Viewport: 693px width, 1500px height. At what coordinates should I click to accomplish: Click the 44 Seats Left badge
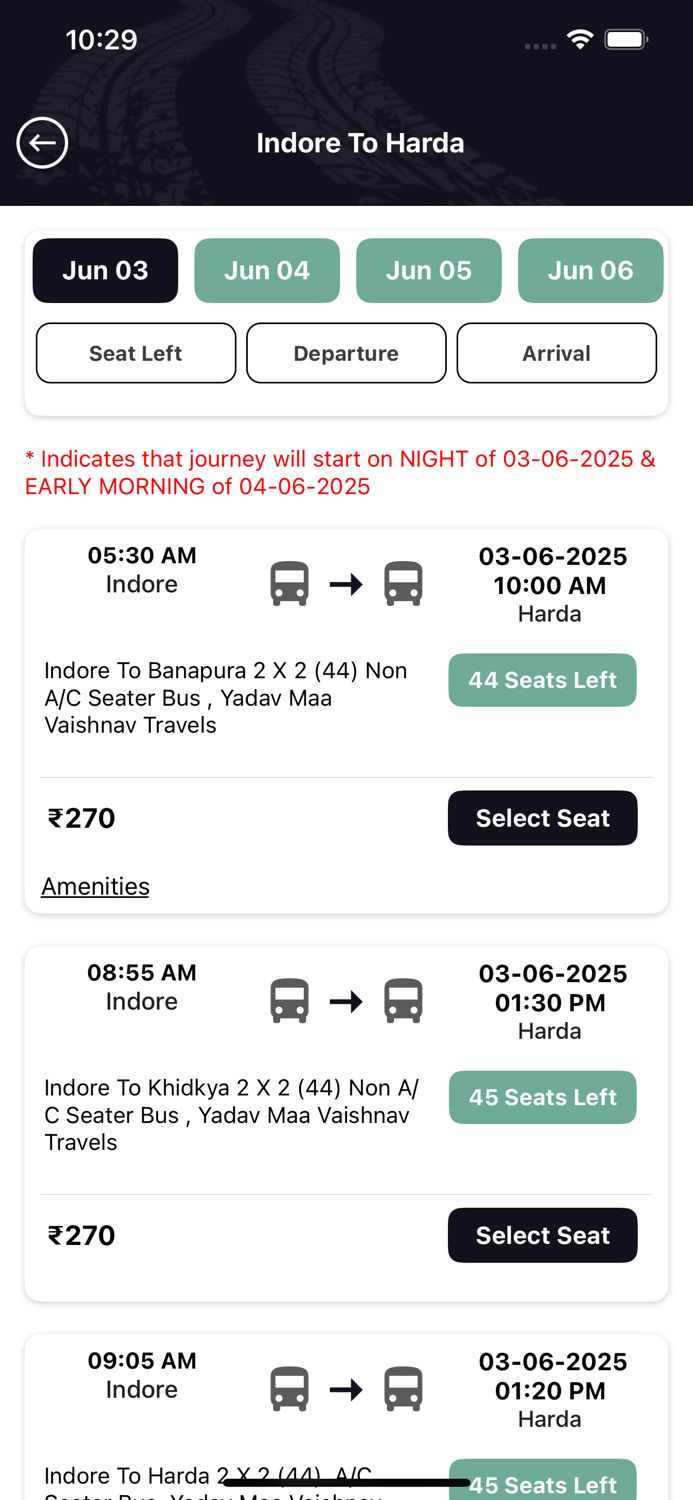coord(543,680)
